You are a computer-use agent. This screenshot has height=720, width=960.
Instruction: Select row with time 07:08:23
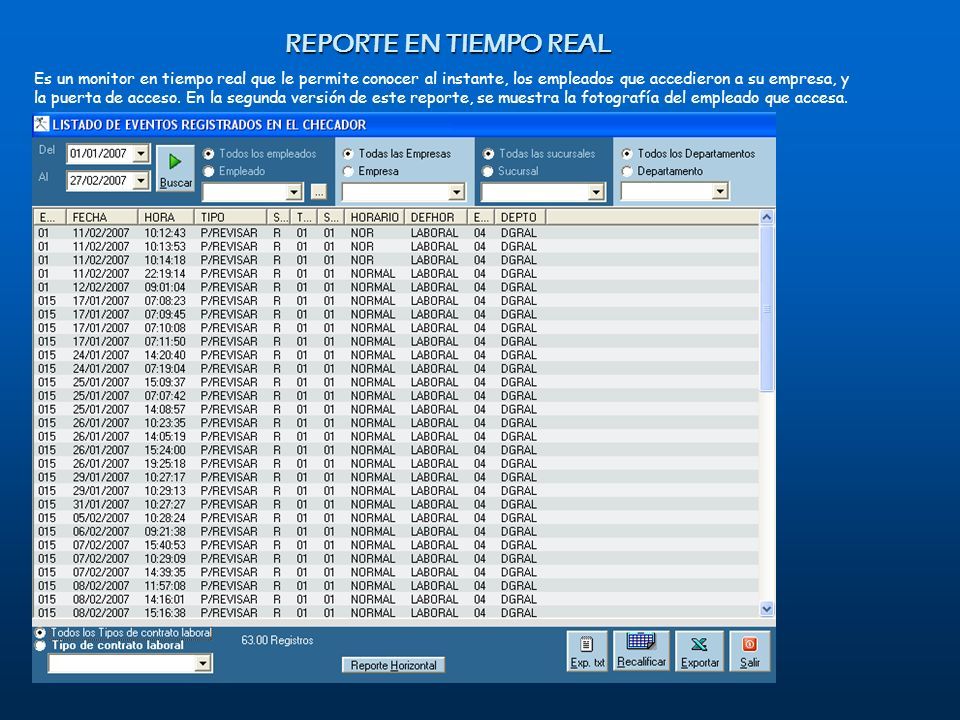(396, 301)
